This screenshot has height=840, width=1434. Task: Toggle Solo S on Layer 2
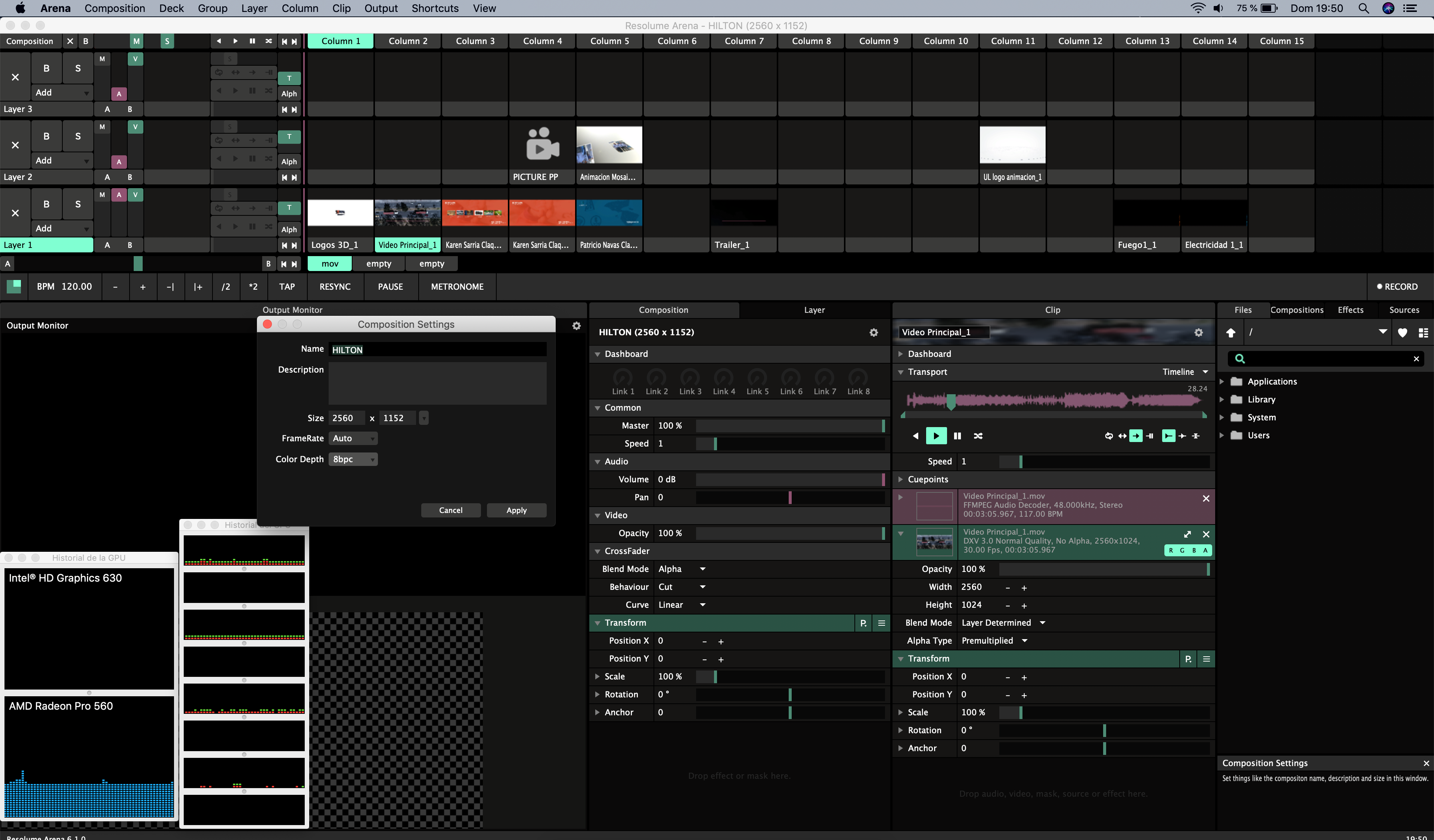point(78,137)
